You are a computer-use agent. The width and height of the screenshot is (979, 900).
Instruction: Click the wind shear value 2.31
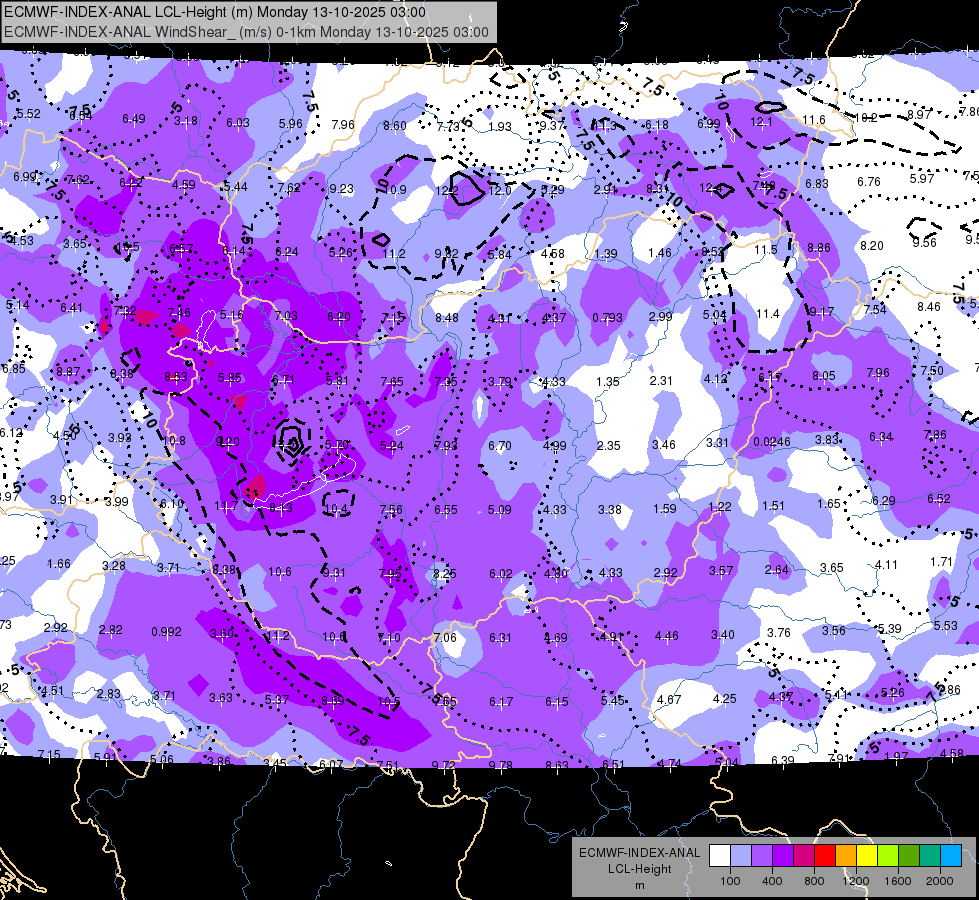coord(661,380)
